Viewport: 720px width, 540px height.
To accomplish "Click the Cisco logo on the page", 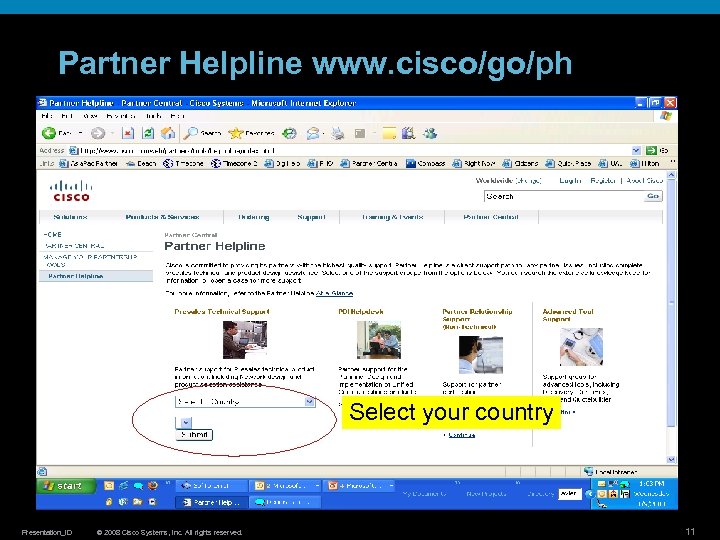I will (71, 191).
